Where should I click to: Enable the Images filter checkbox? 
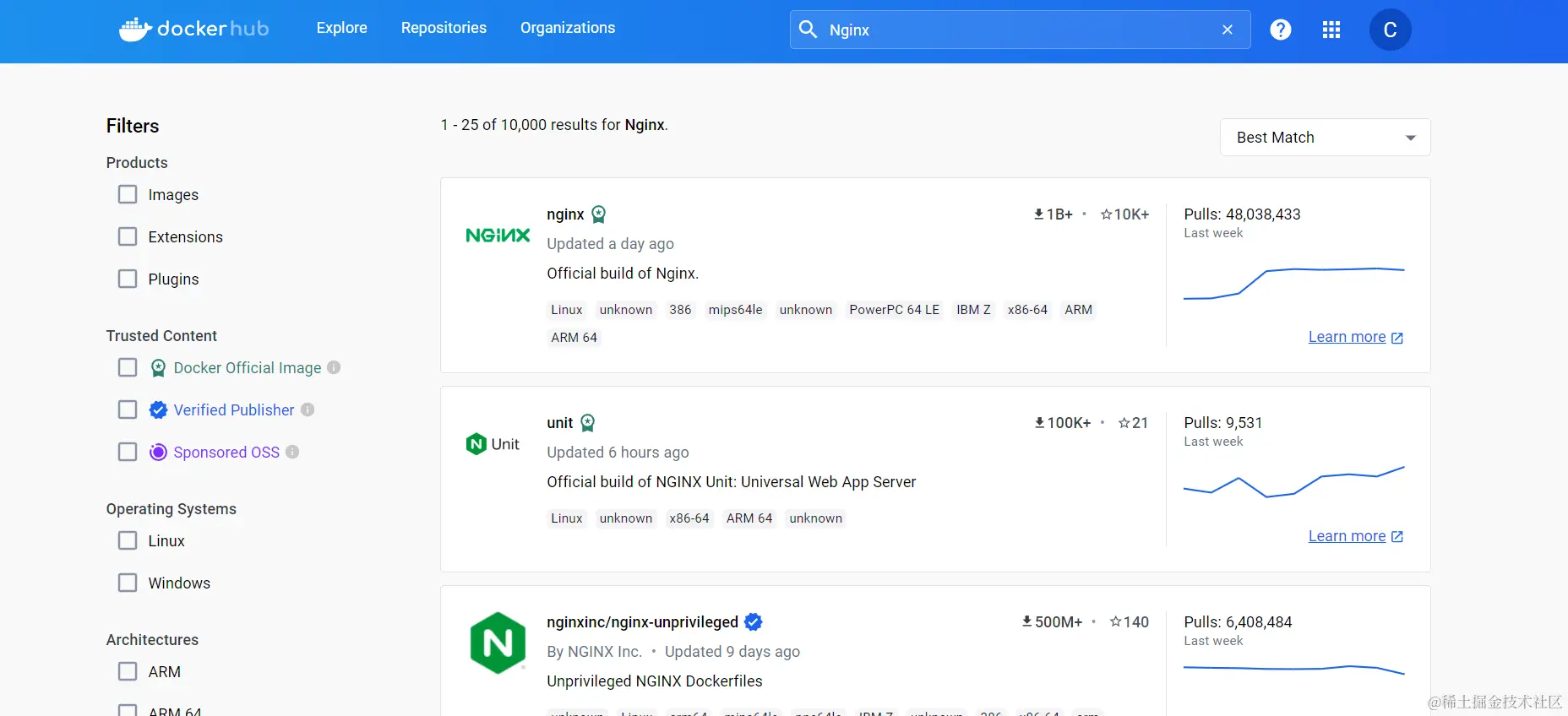click(x=128, y=195)
